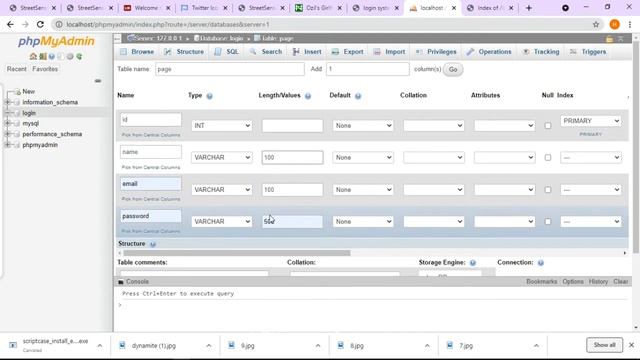
Task: Click help icon beside Structure label
Action: (153, 244)
